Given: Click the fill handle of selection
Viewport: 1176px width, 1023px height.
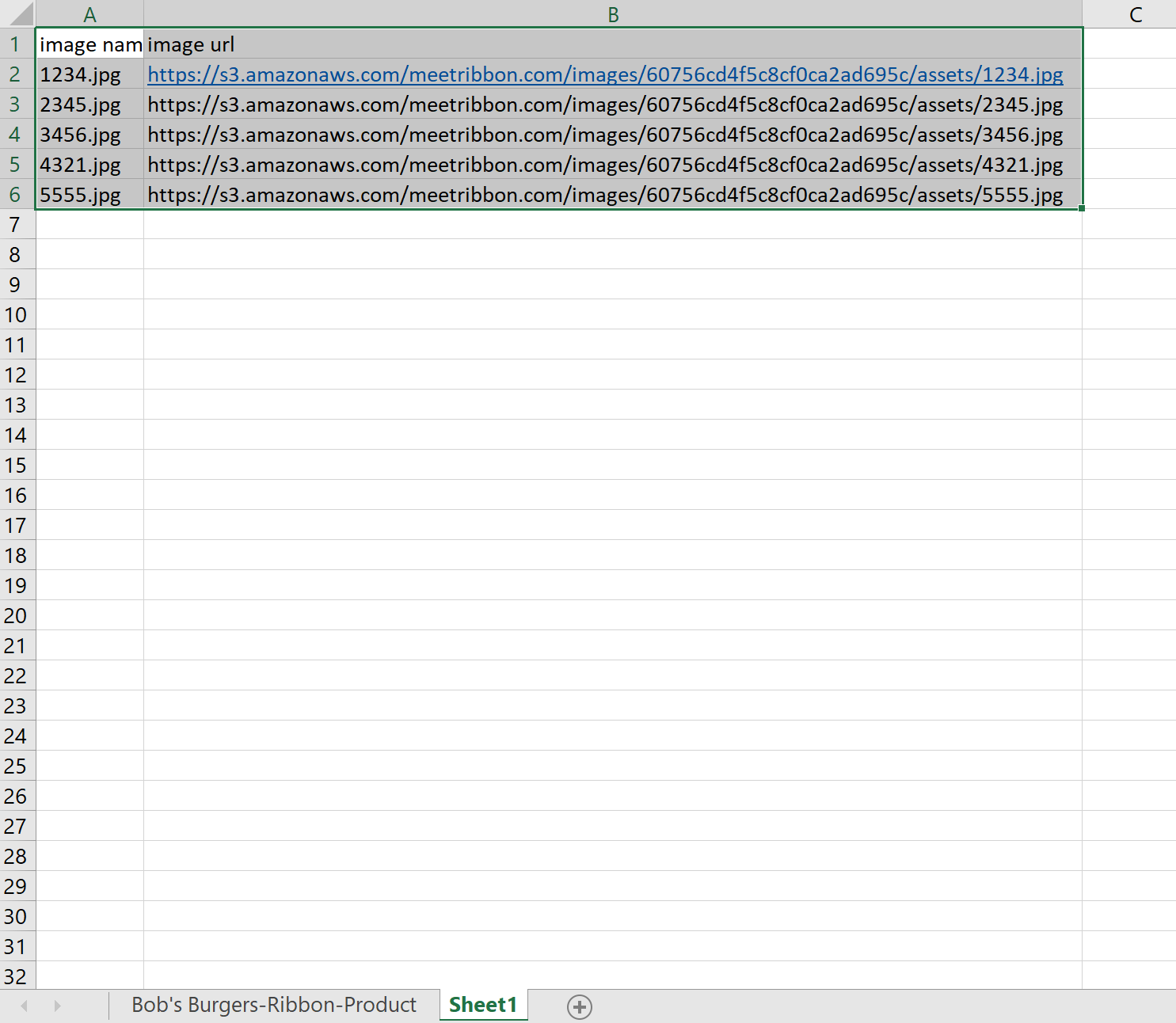Looking at the screenshot, I should tap(1082, 208).
